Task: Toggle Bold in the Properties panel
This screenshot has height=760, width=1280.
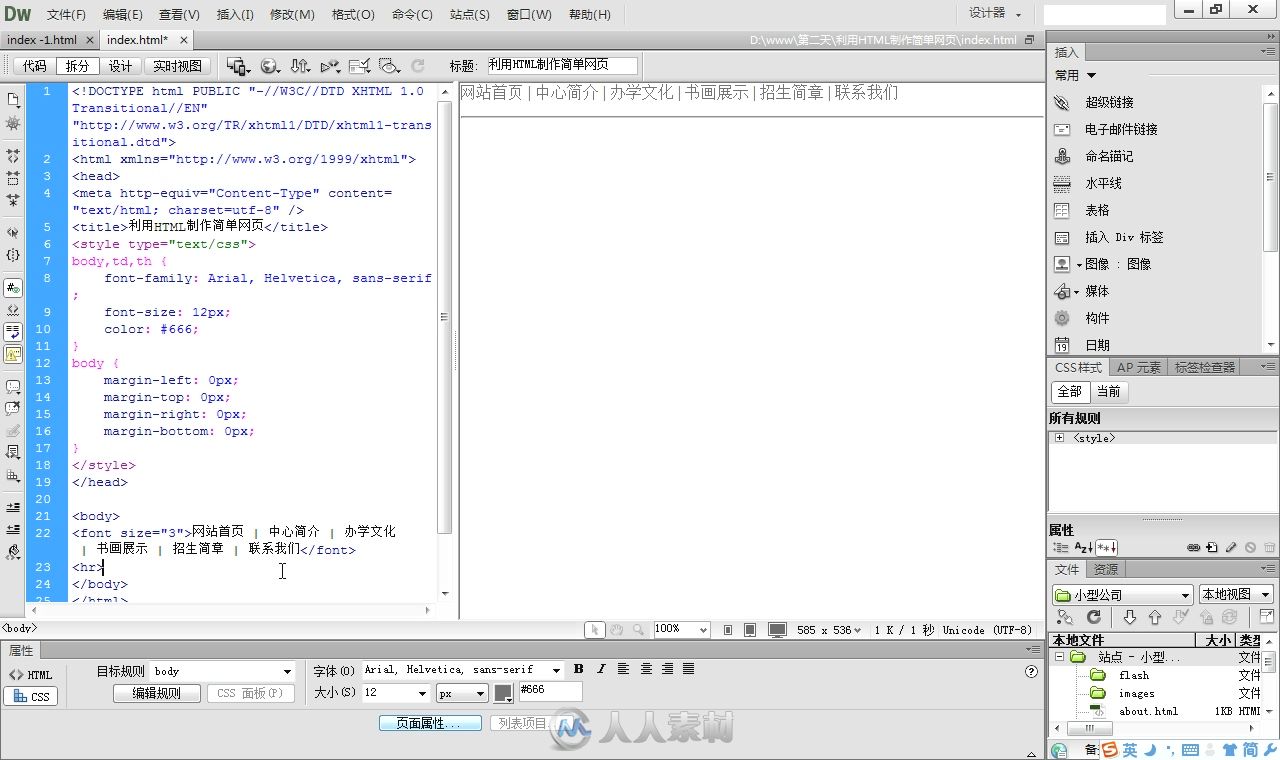Action: [x=578, y=669]
